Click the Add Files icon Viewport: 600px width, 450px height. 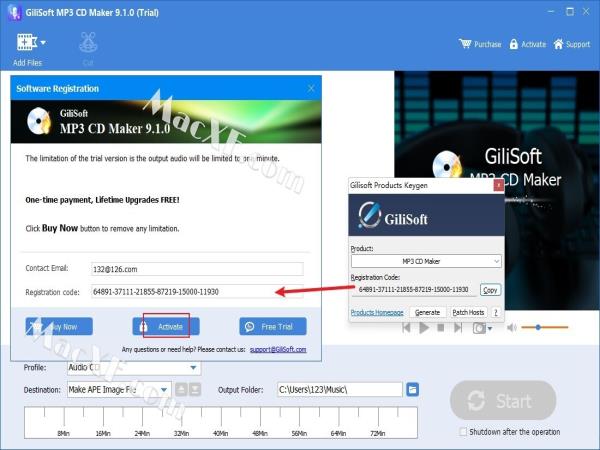point(26,42)
